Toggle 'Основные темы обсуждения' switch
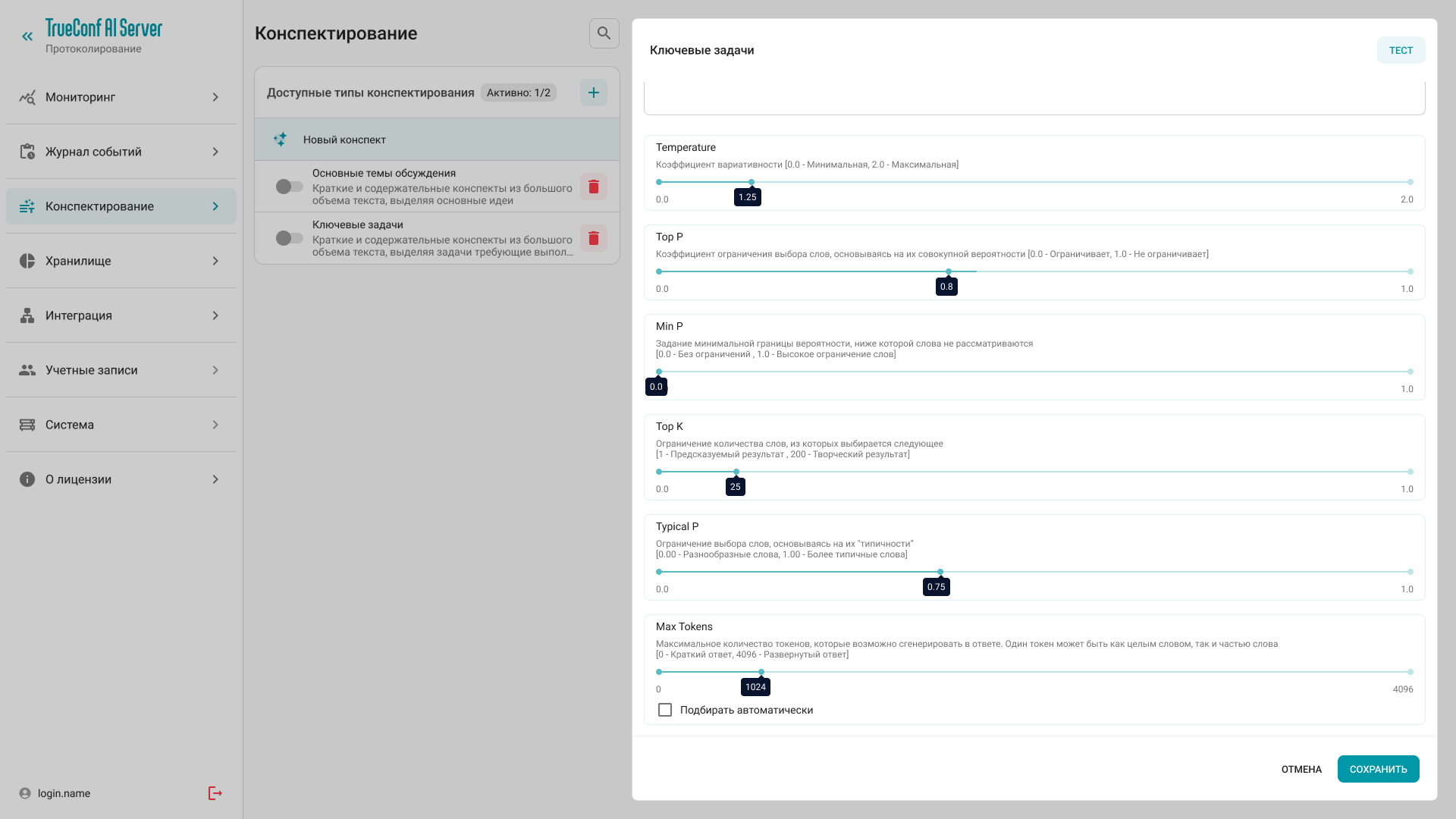The image size is (1456, 819). 289,187
